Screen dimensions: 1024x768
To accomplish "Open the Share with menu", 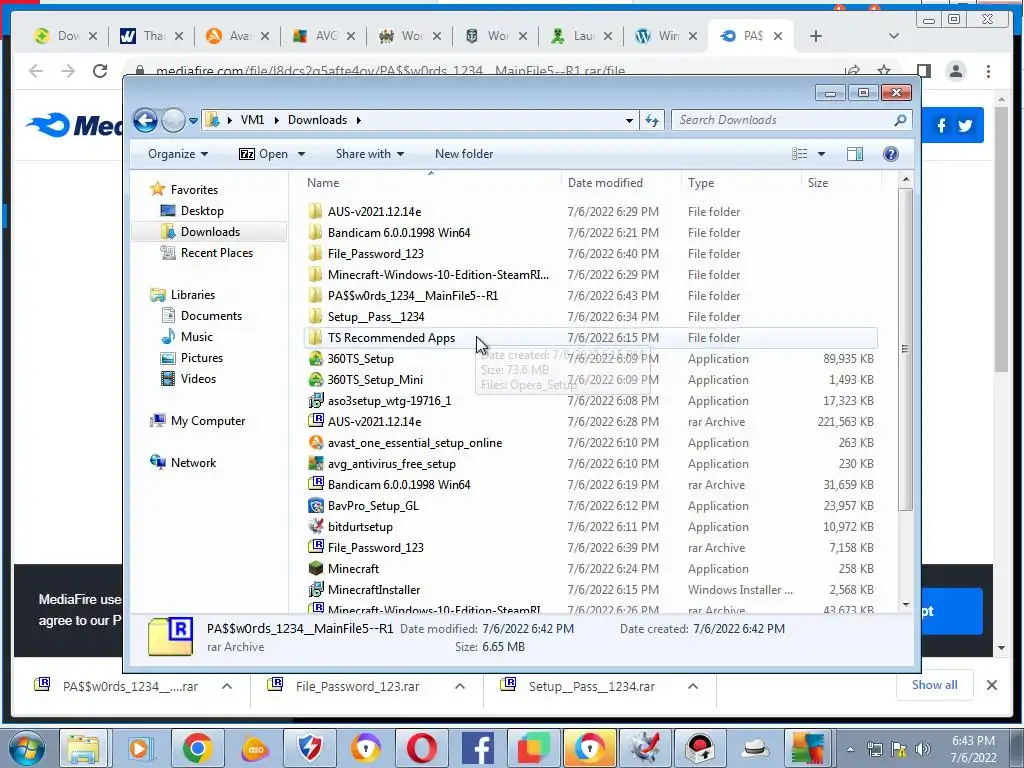I will (370, 154).
